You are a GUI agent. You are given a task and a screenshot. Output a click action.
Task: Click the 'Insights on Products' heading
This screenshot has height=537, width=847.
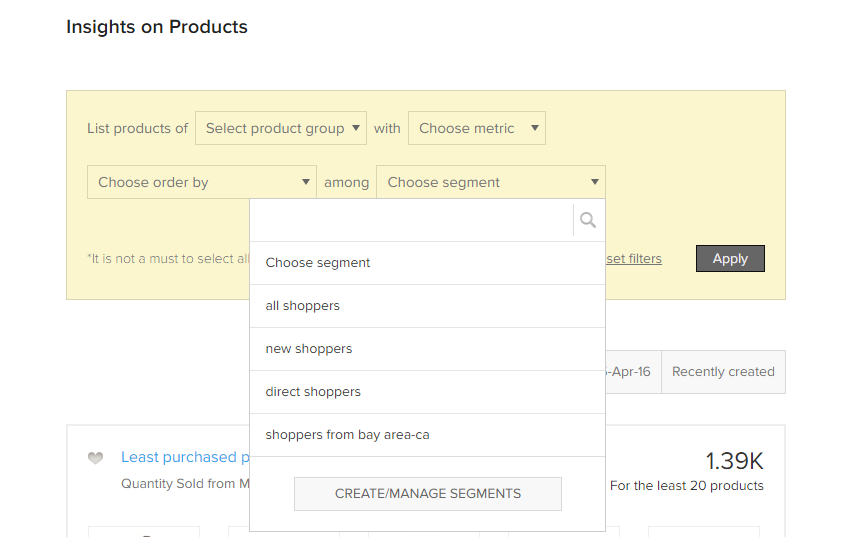click(x=157, y=27)
